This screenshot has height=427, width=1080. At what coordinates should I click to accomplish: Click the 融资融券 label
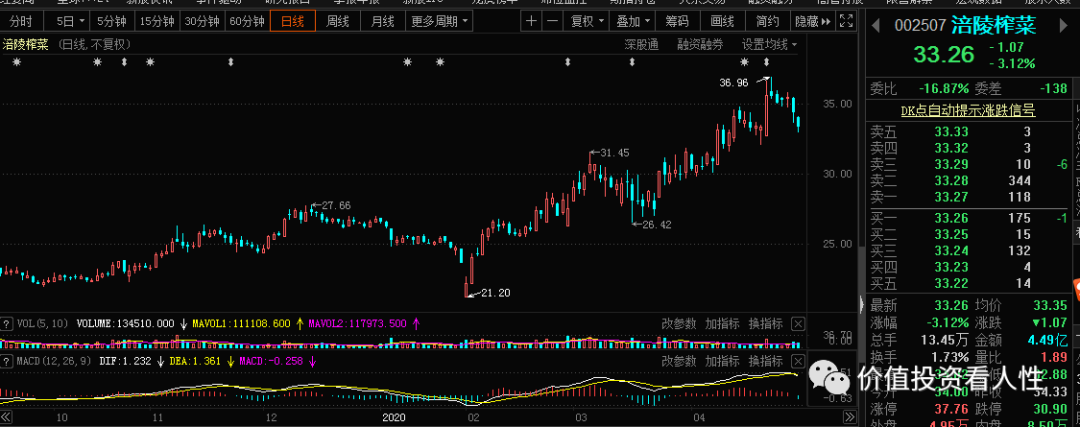[700, 45]
